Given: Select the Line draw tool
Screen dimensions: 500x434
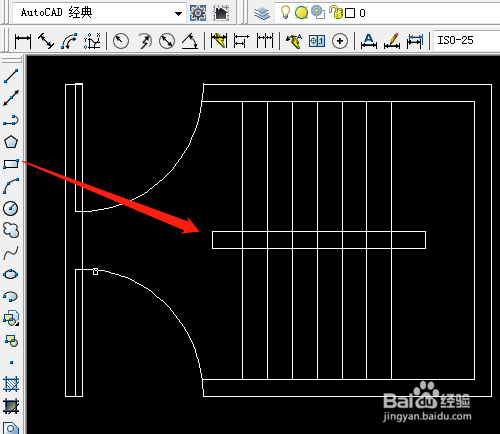Looking at the screenshot, I should coord(11,76).
